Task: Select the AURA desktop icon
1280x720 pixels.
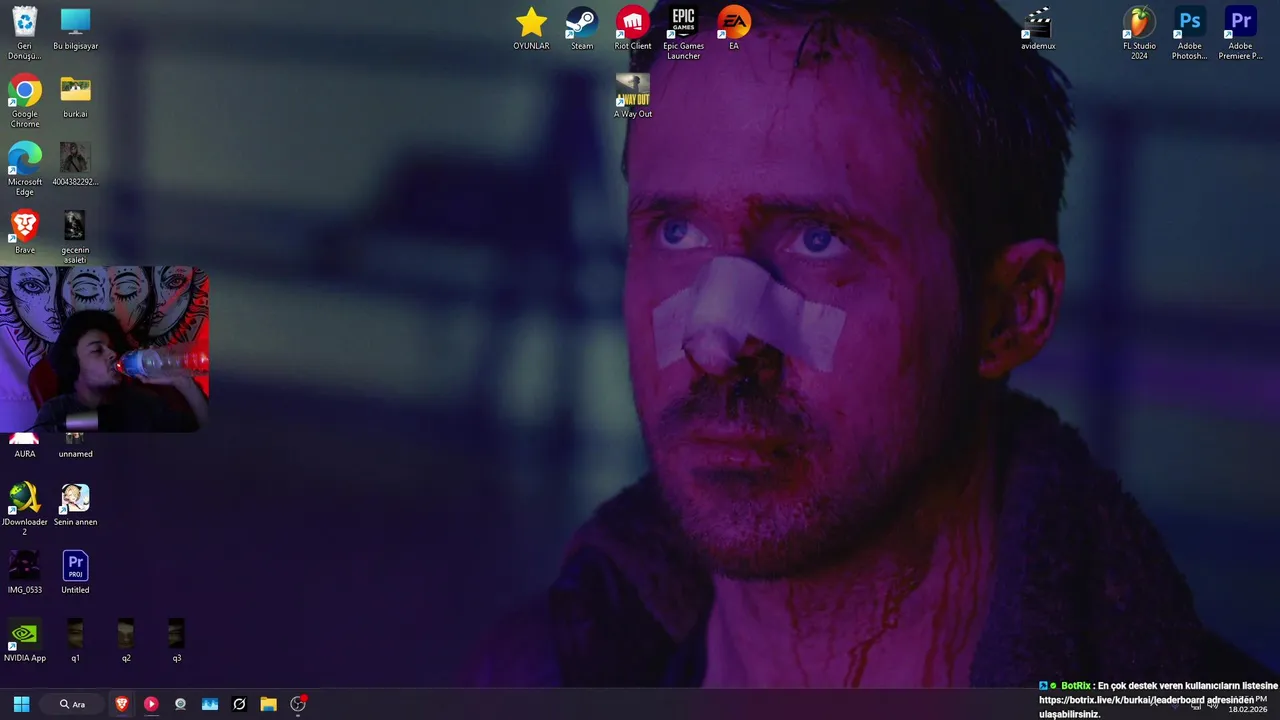Action: (x=25, y=446)
